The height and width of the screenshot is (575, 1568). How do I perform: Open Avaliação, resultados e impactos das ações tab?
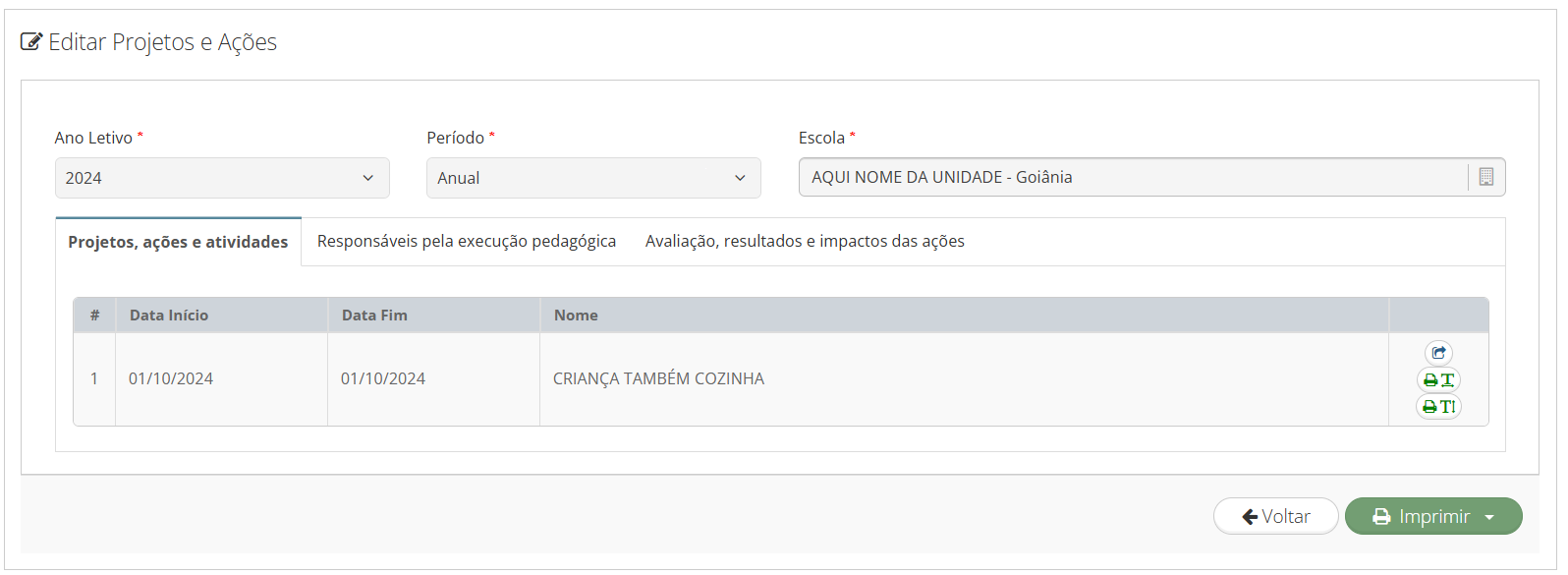pyautogui.click(x=805, y=241)
